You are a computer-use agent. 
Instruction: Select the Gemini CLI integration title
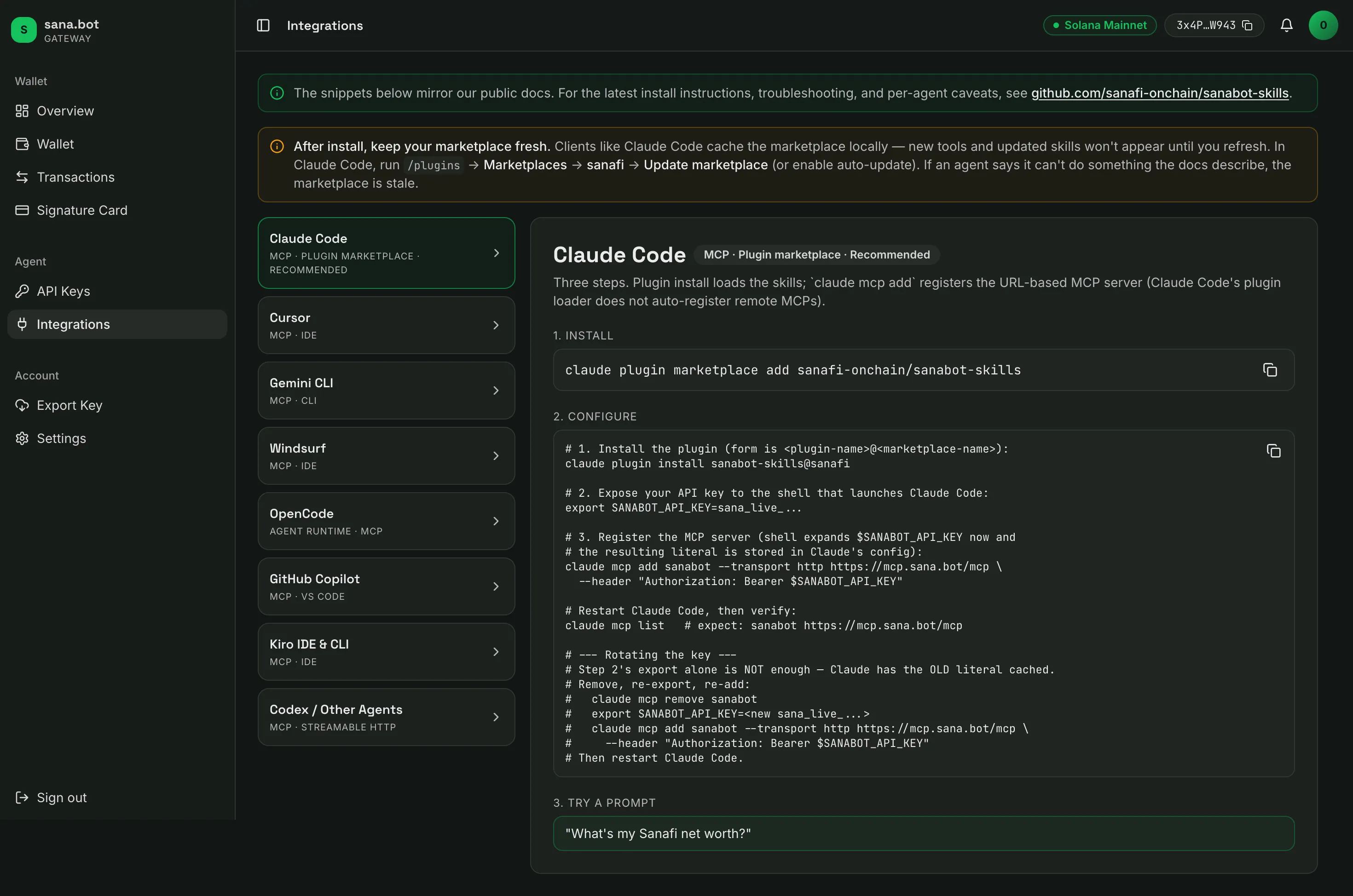click(301, 383)
